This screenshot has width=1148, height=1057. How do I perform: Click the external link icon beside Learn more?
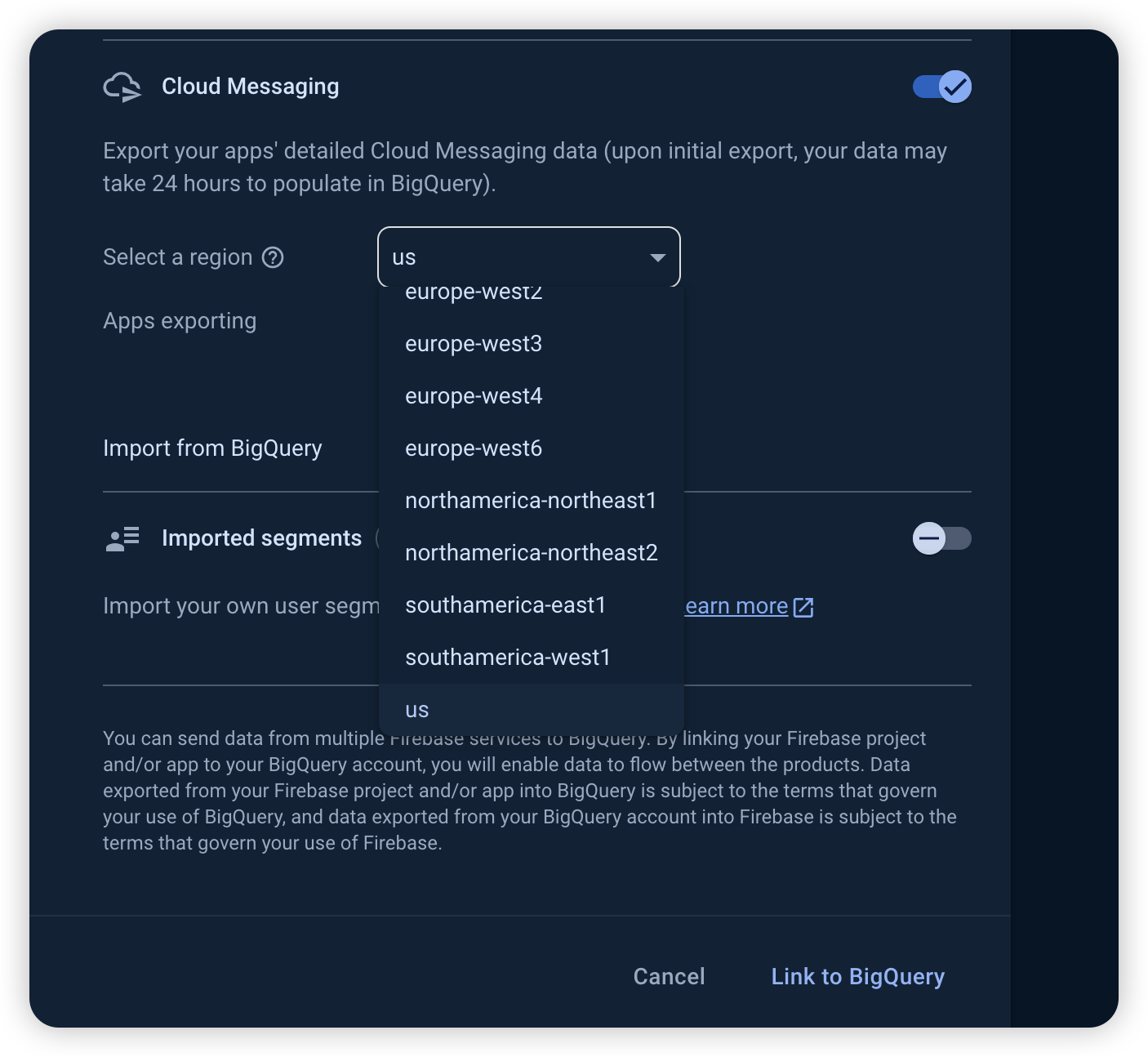803,607
